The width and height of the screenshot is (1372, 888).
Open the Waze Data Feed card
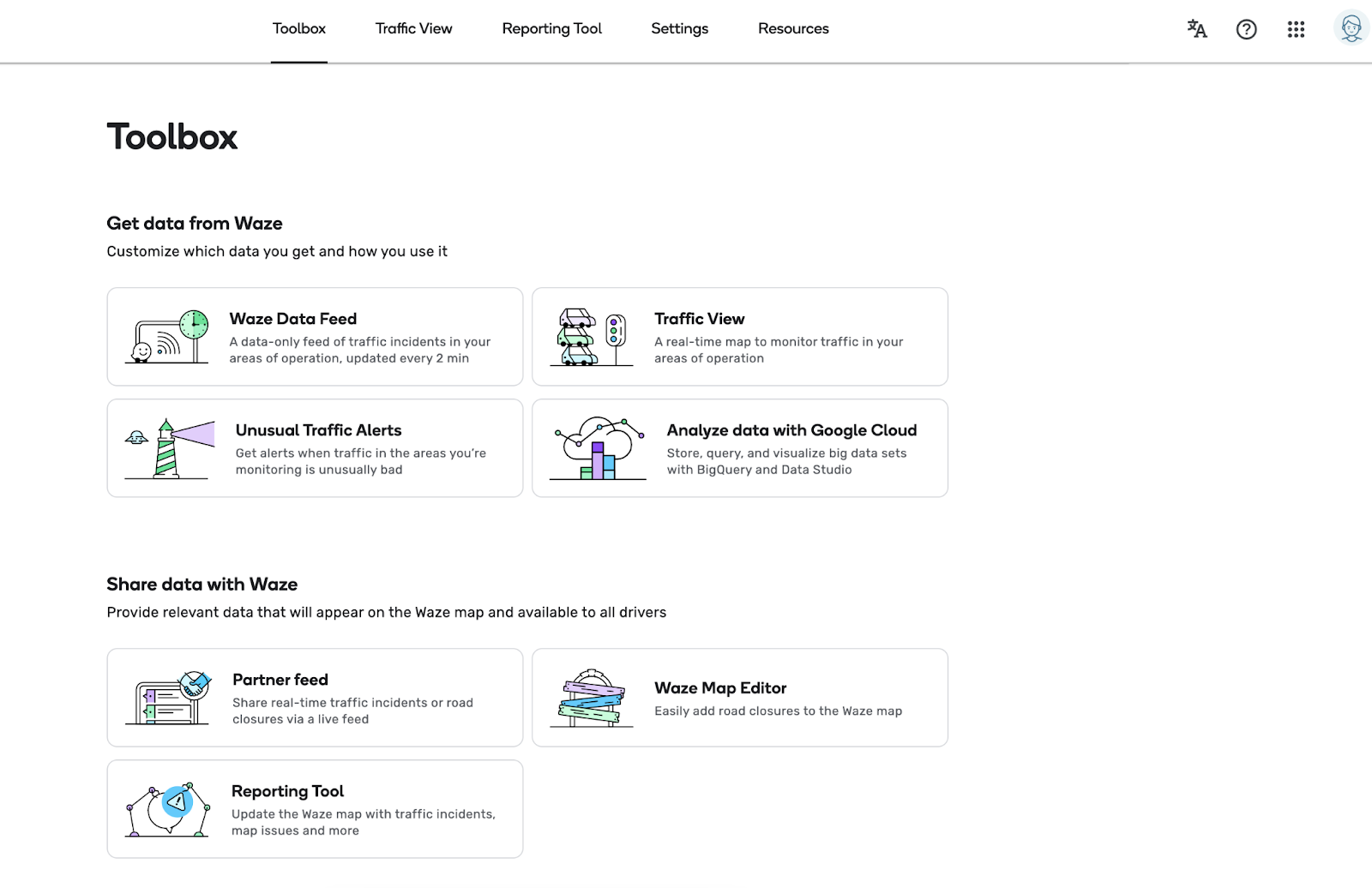(x=315, y=336)
